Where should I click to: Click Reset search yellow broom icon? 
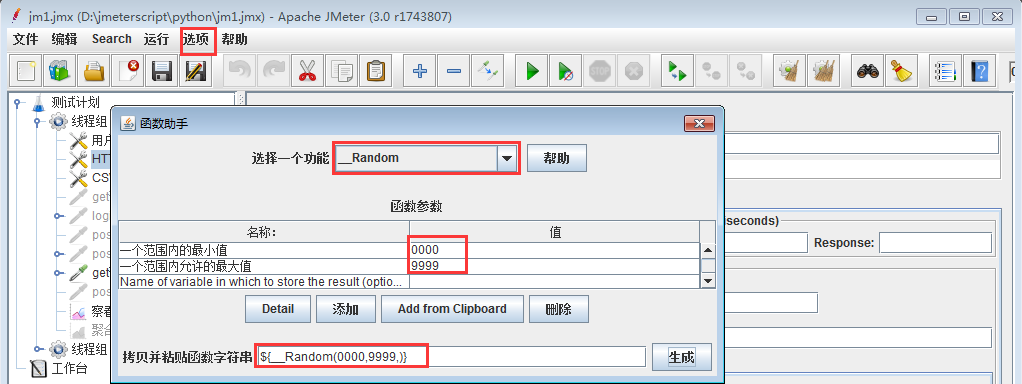(x=902, y=70)
